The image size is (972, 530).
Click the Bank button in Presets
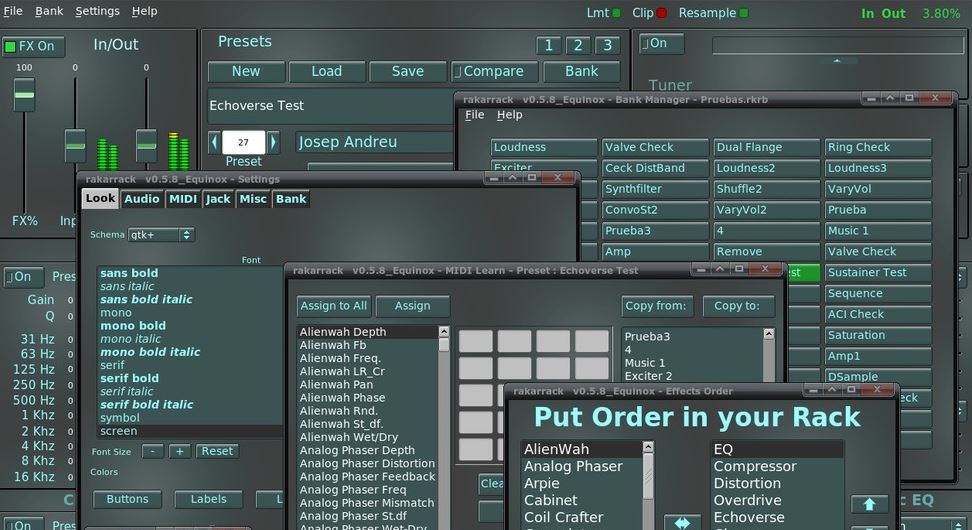581,71
